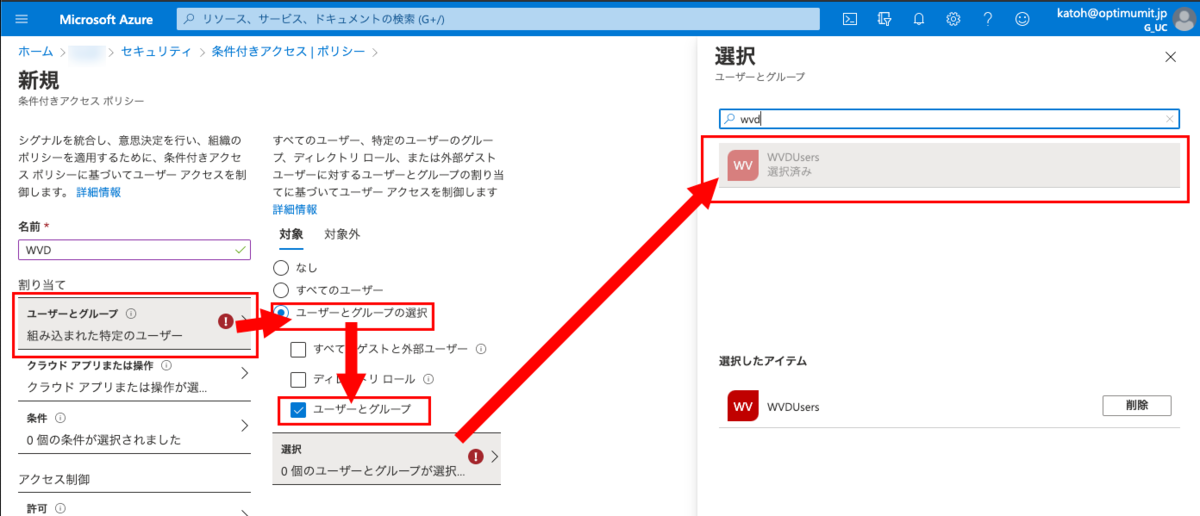The height and width of the screenshot is (516, 1200).
Task: Click the error icon on 選択 row
Action: pos(476,456)
